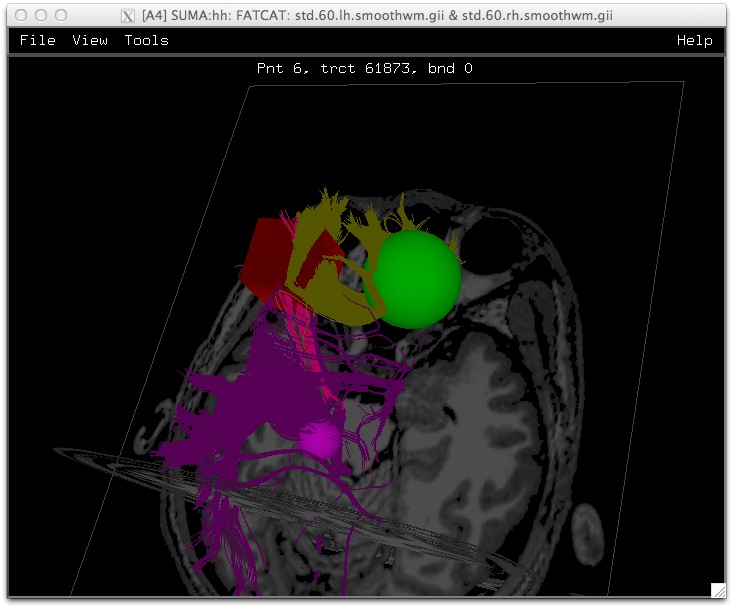Click the status text showing Pnt 6
This screenshot has width=733, height=608.
[x=365, y=69]
